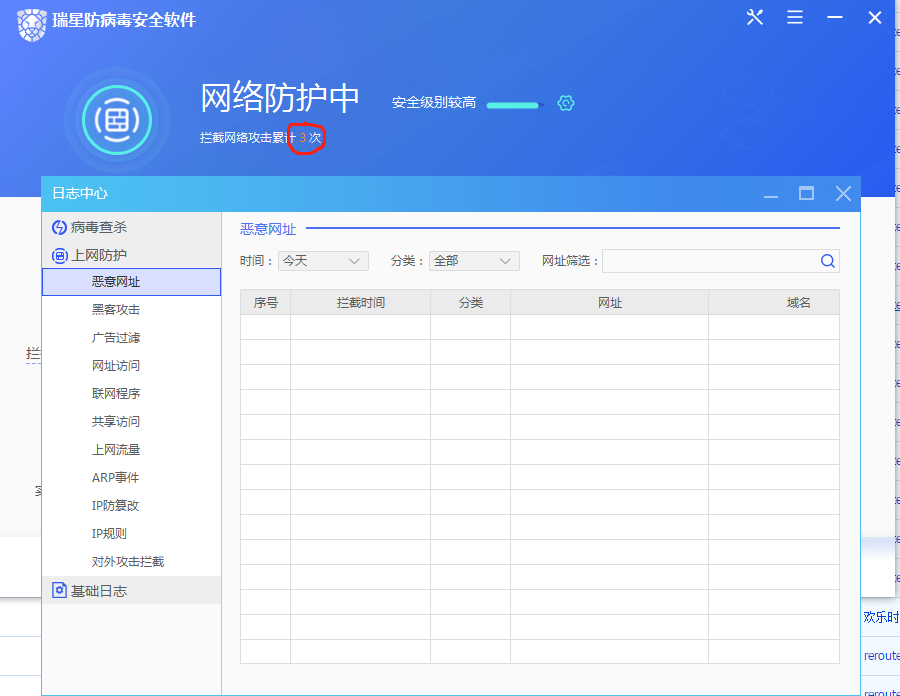Open the hamburger main menu icon
Screen dimensions: 900x696
[795, 18]
